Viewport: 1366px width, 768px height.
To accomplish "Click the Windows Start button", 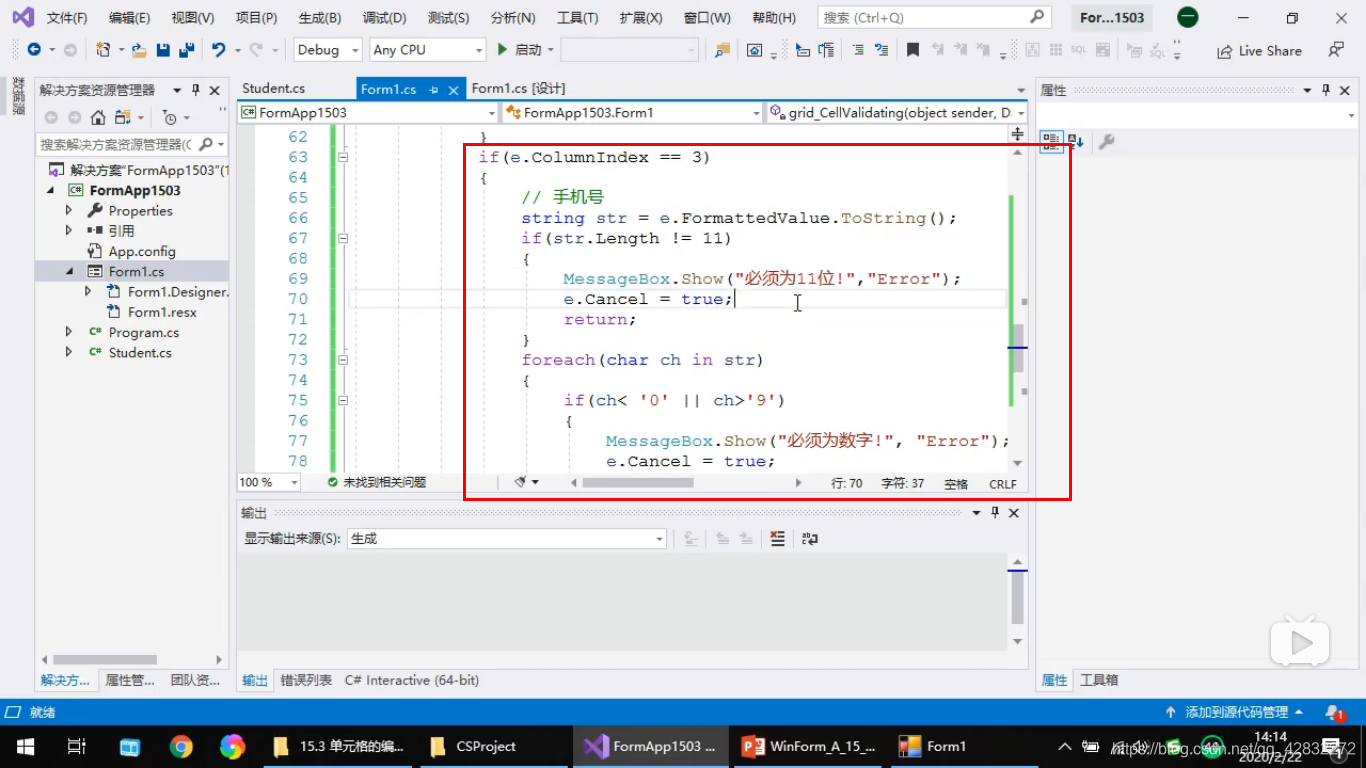I will pos(25,746).
